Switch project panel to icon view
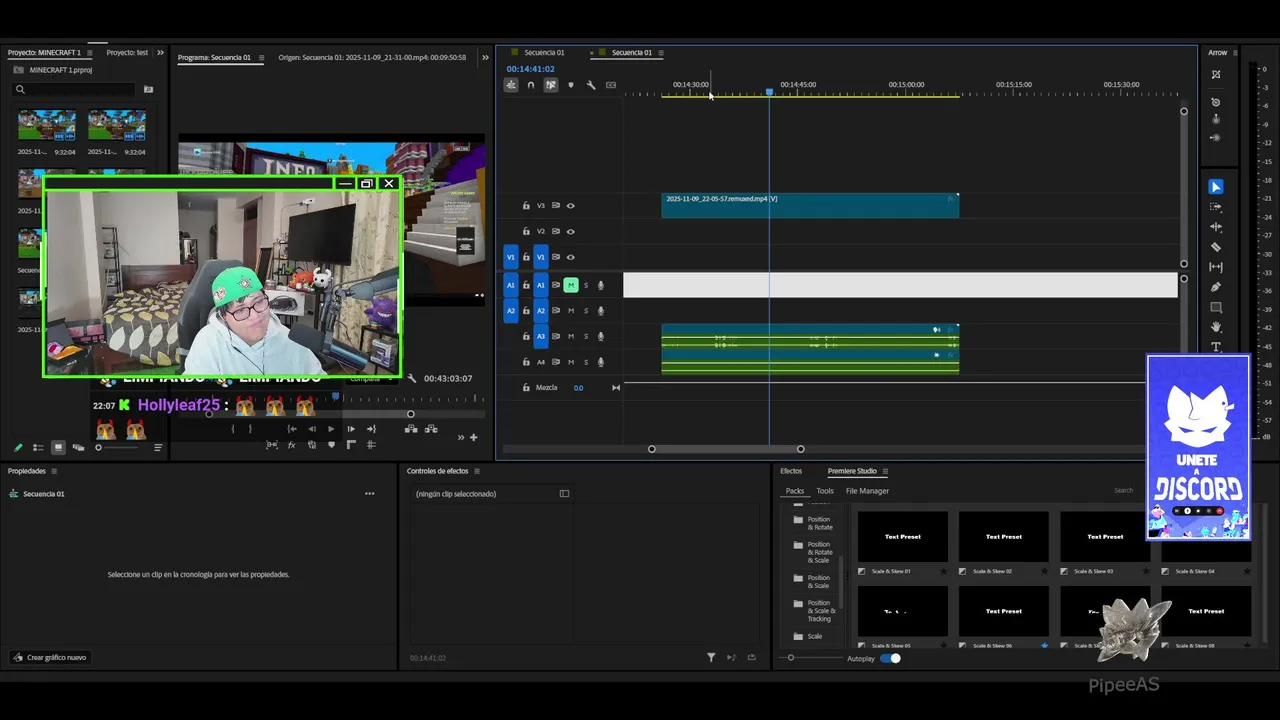 pyautogui.click(x=58, y=447)
